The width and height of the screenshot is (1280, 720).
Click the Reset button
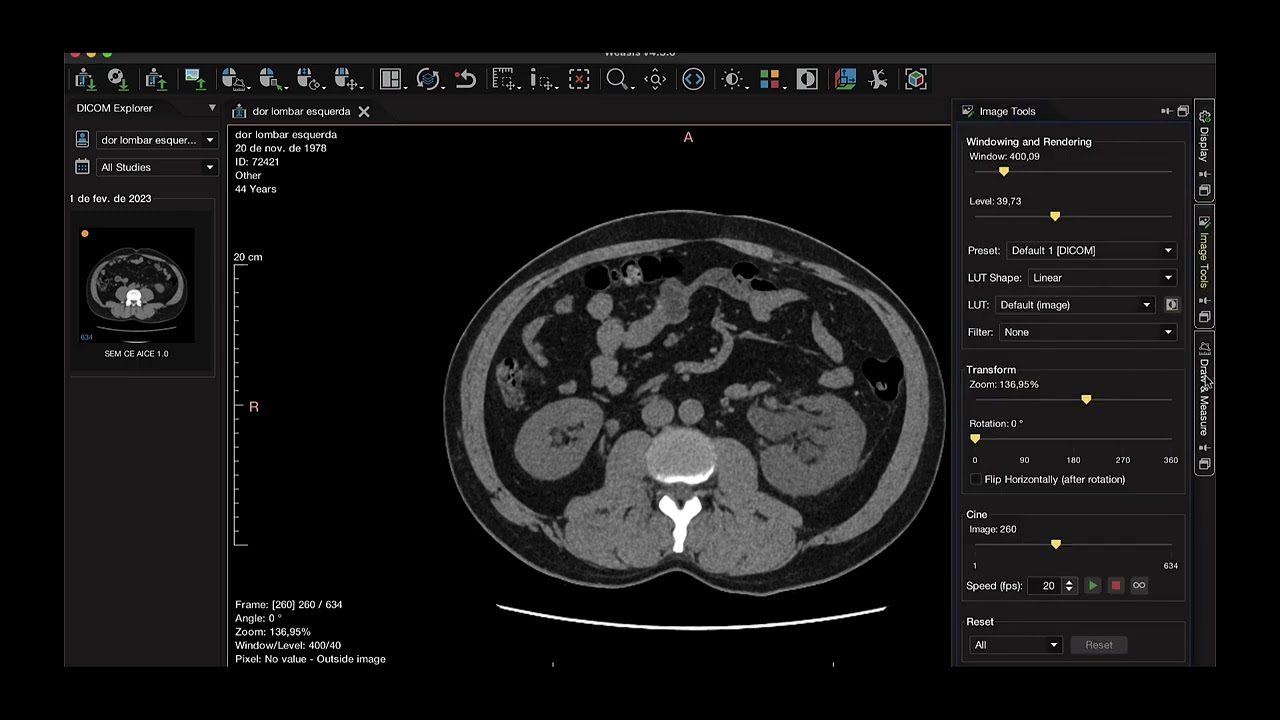[1099, 645]
